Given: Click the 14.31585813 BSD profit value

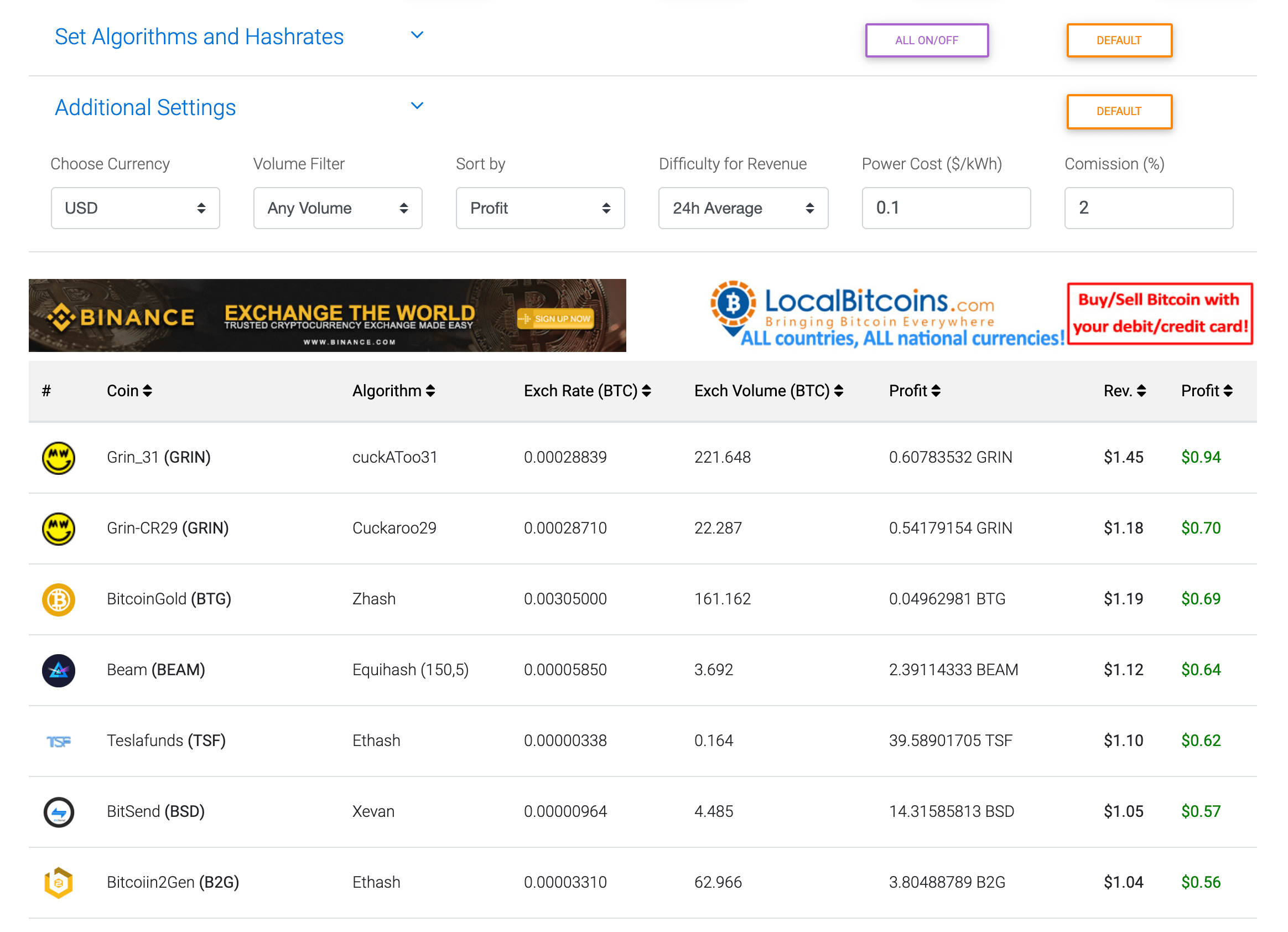Looking at the screenshot, I should tap(952, 812).
